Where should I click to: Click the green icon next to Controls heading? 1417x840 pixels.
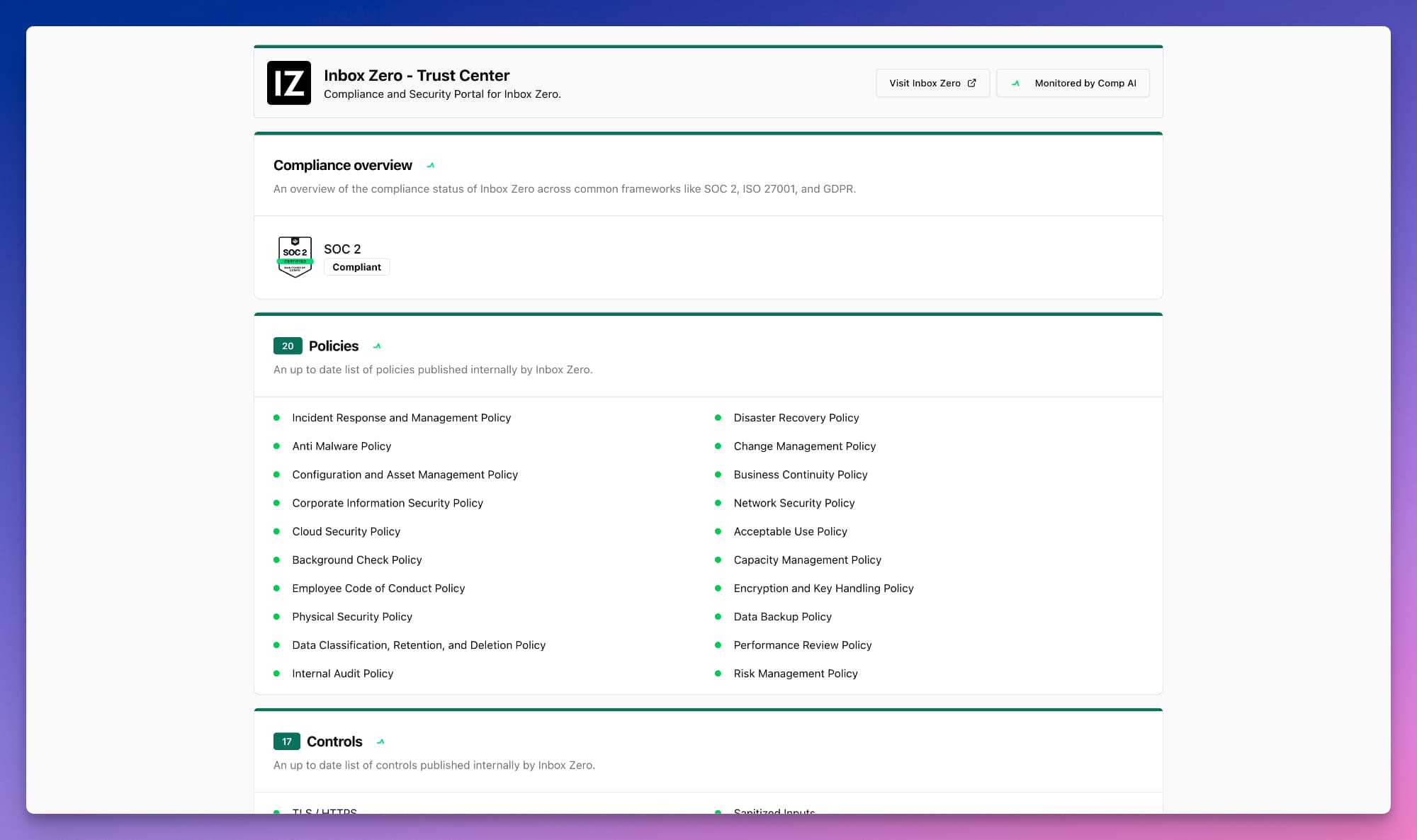(380, 742)
